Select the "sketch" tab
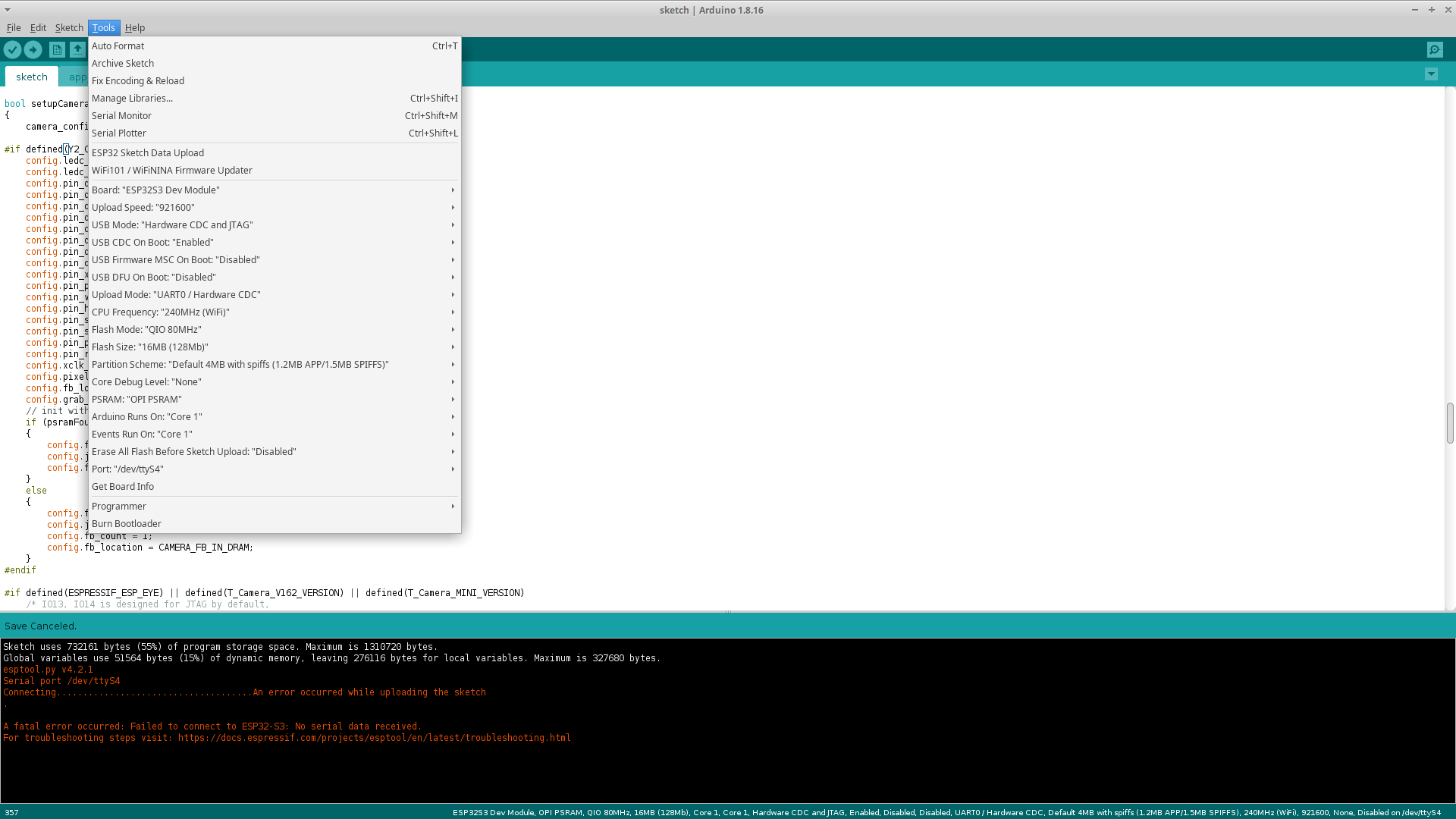The image size is (1456, 819). tap(31, 77)
